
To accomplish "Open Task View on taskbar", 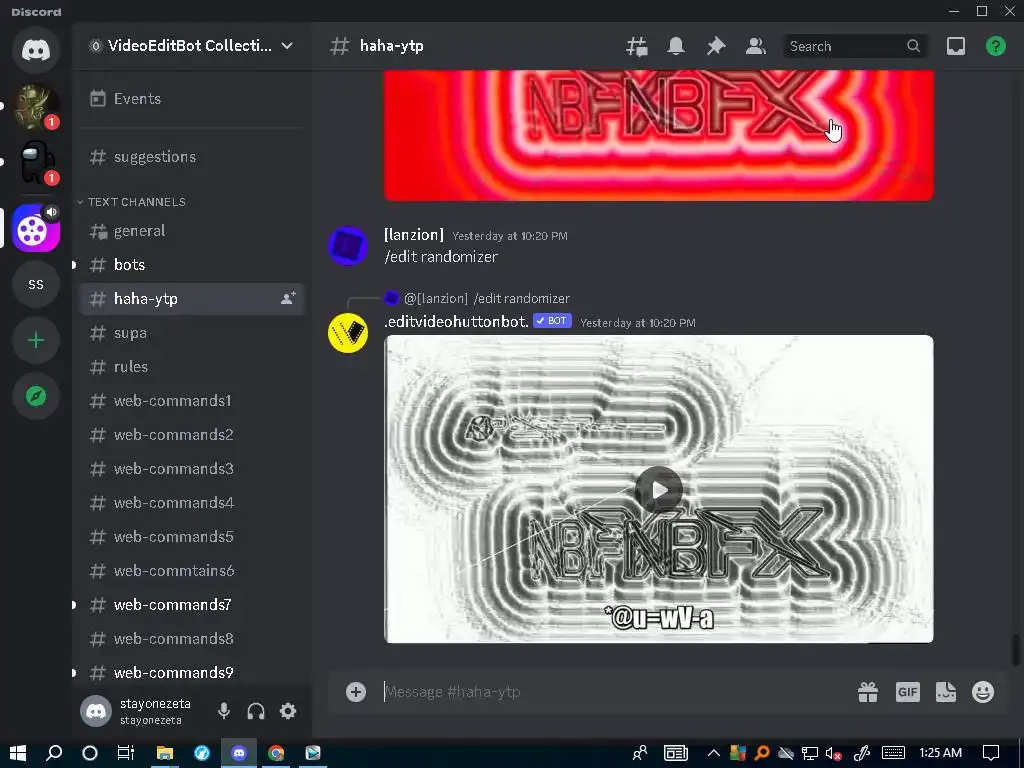I will [x=125, y=753].
